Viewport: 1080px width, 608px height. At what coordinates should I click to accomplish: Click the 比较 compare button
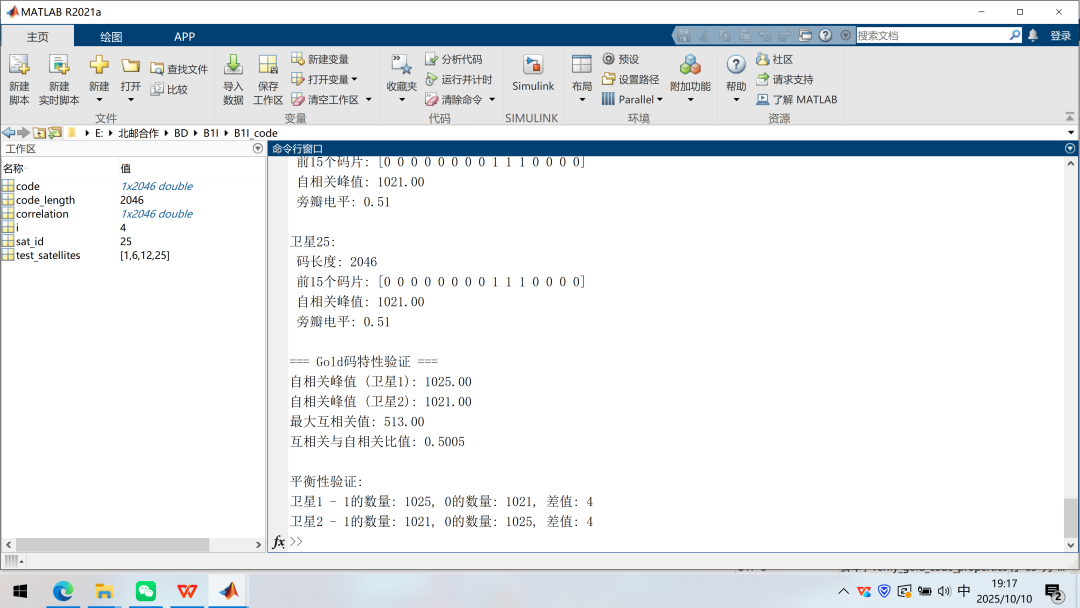pos(169,89)
